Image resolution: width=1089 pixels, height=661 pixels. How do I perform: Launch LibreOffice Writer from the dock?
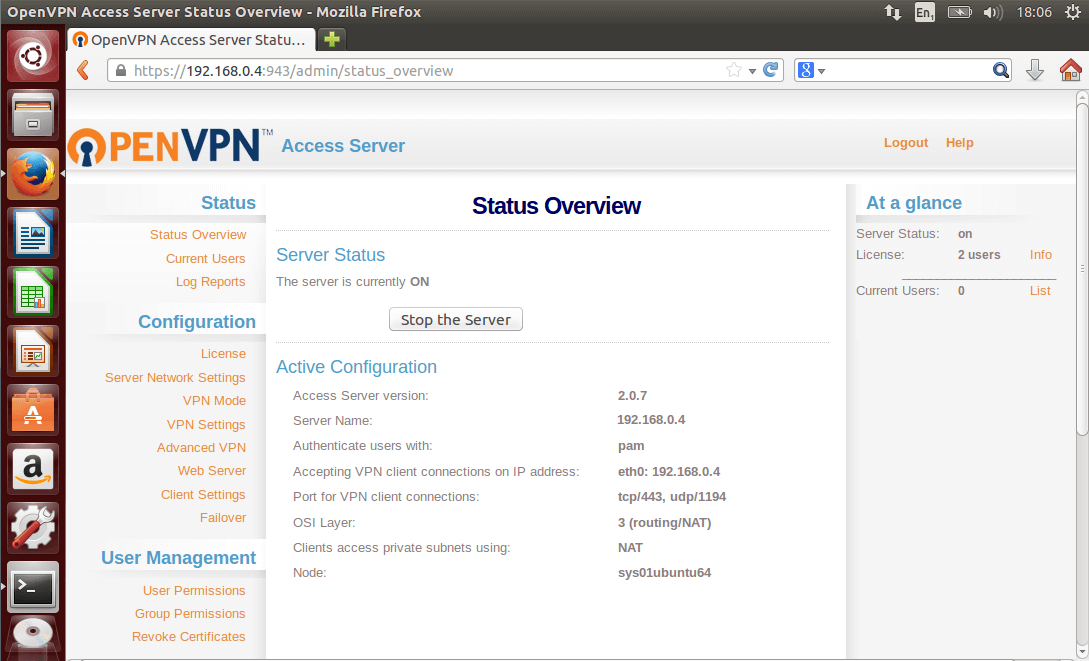pyautogui.click(x=33, y=233)
